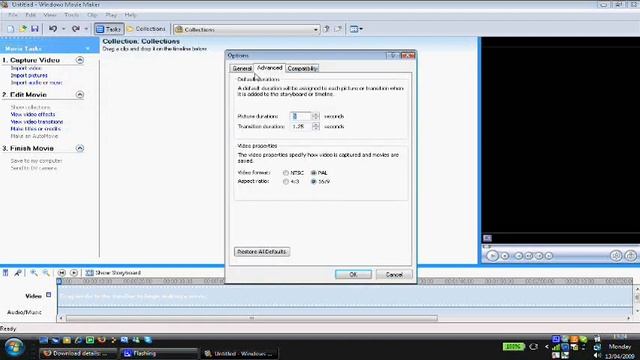Switch to the Download details taskbar window
640x360 pixels.
point(78,353)
